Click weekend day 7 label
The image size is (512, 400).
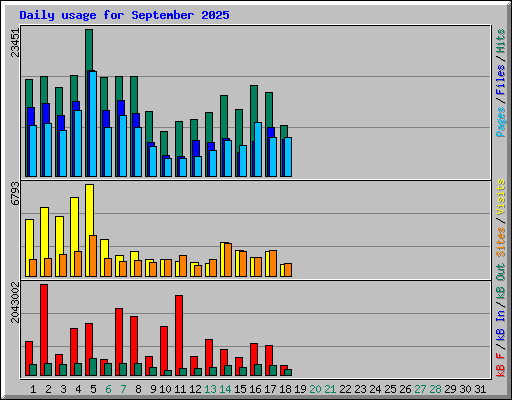[123, 389]
